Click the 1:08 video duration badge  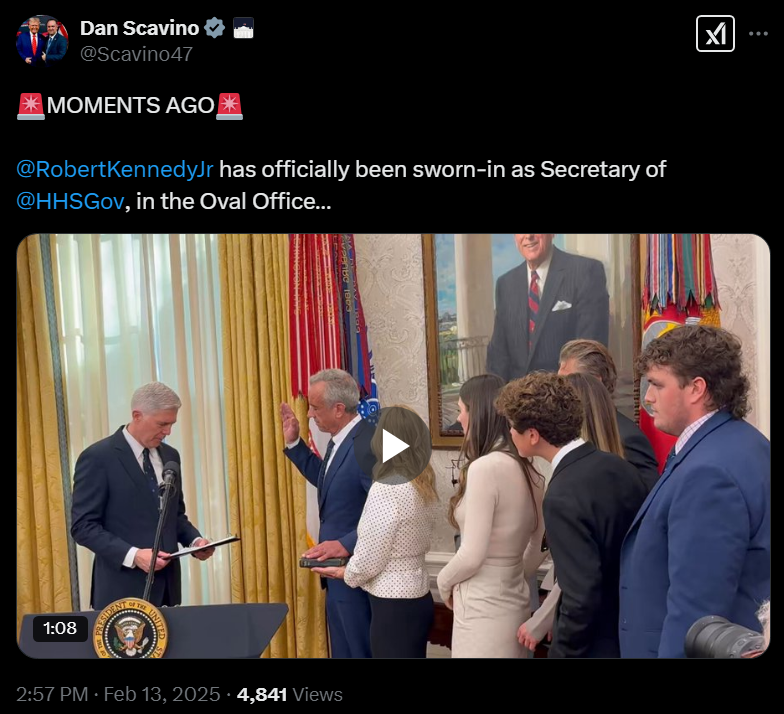pyautogui.click(x=60, y=628)
